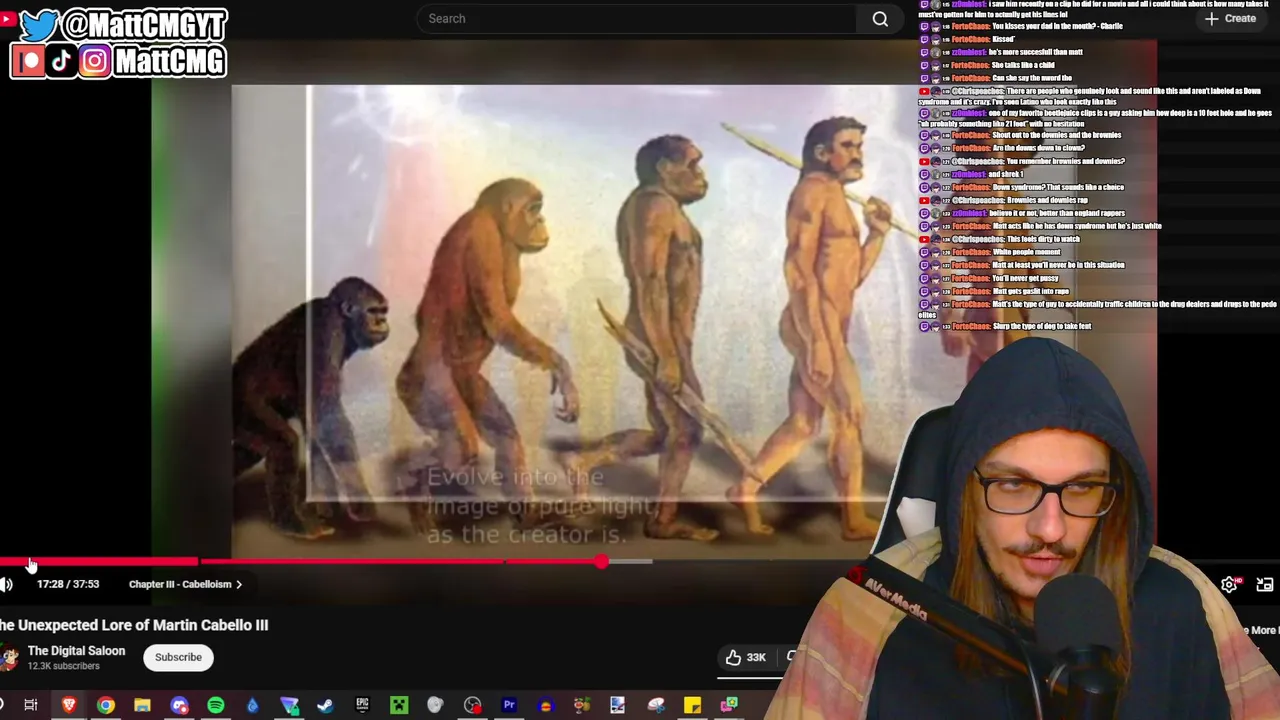Viewport: 1280px width, 720px height.
Task: Open Adobe Premiere Pro from the taskbar
Action: (509, 706)
